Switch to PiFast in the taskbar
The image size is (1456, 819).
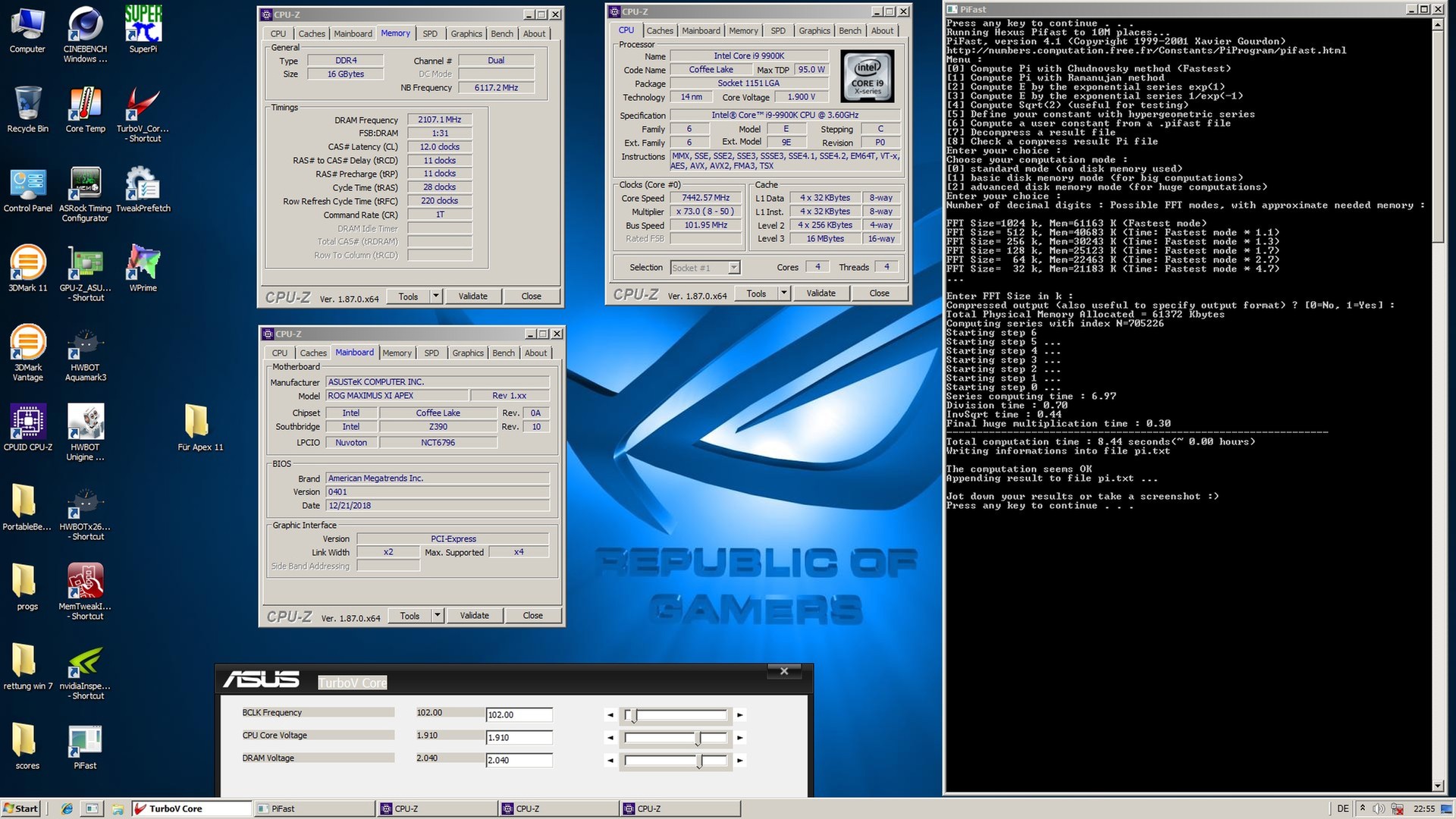315,808
